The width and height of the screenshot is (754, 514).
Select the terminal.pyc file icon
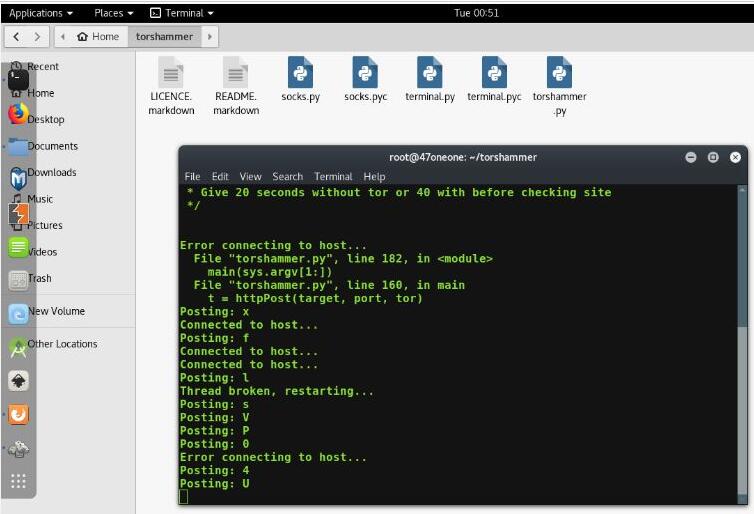pos(494,74)
